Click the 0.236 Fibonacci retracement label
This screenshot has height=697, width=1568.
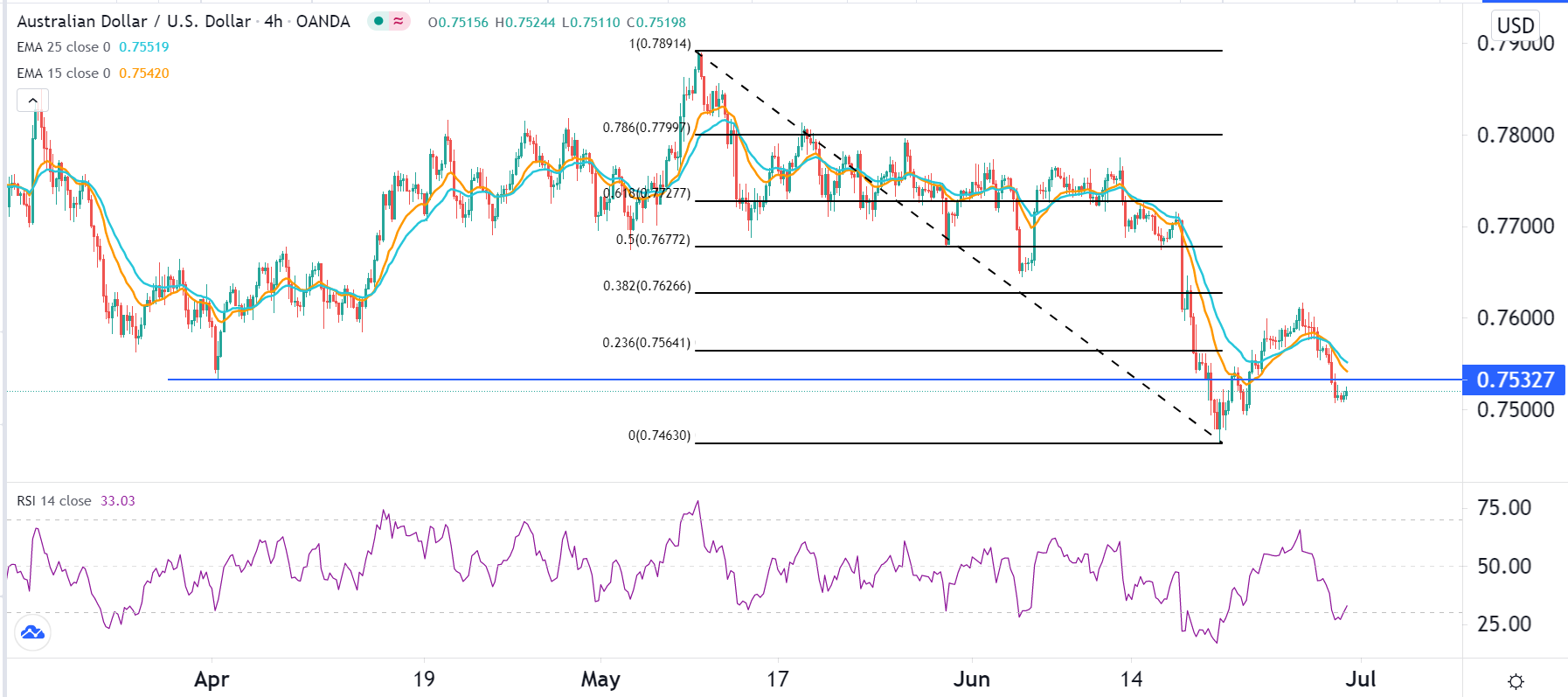pyautogui.click(x=646, y=343)
